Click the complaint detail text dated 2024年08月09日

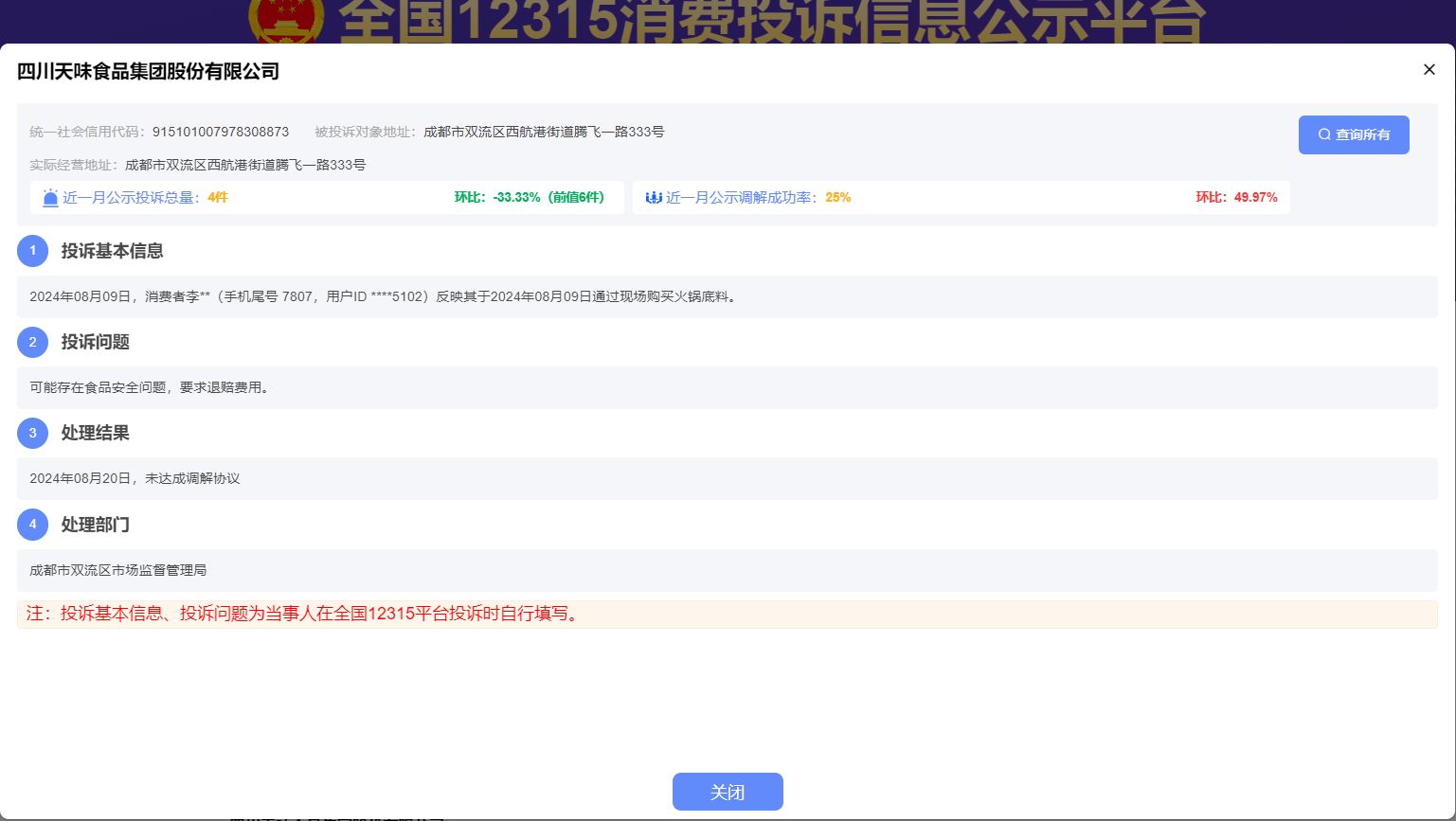[386, 296]
